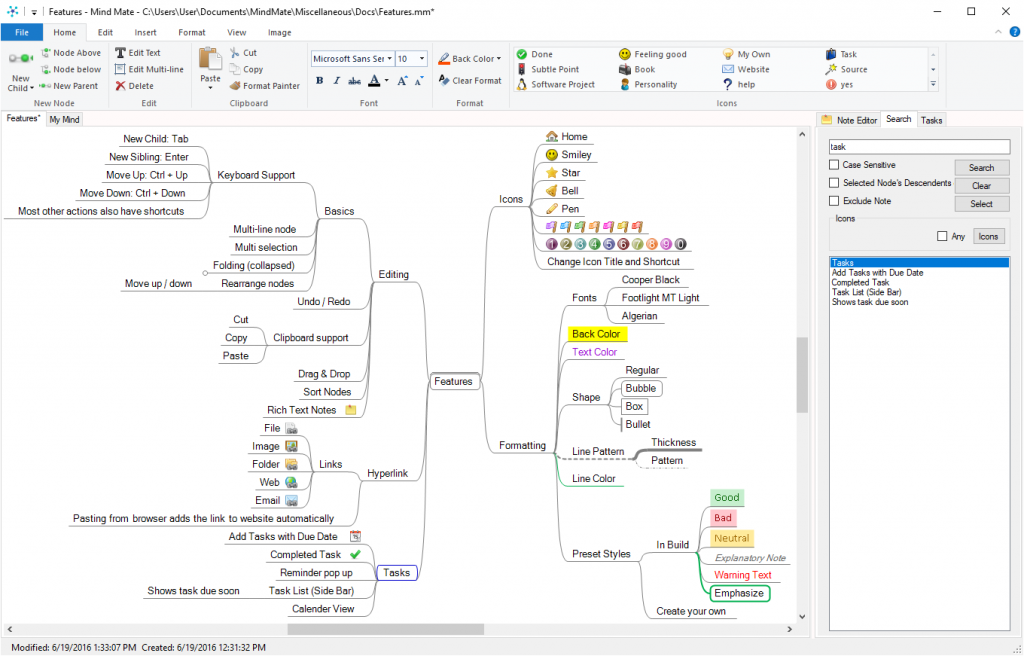Click the Search button
This screenshot has height=656, width=1024.
pos(982,168)
